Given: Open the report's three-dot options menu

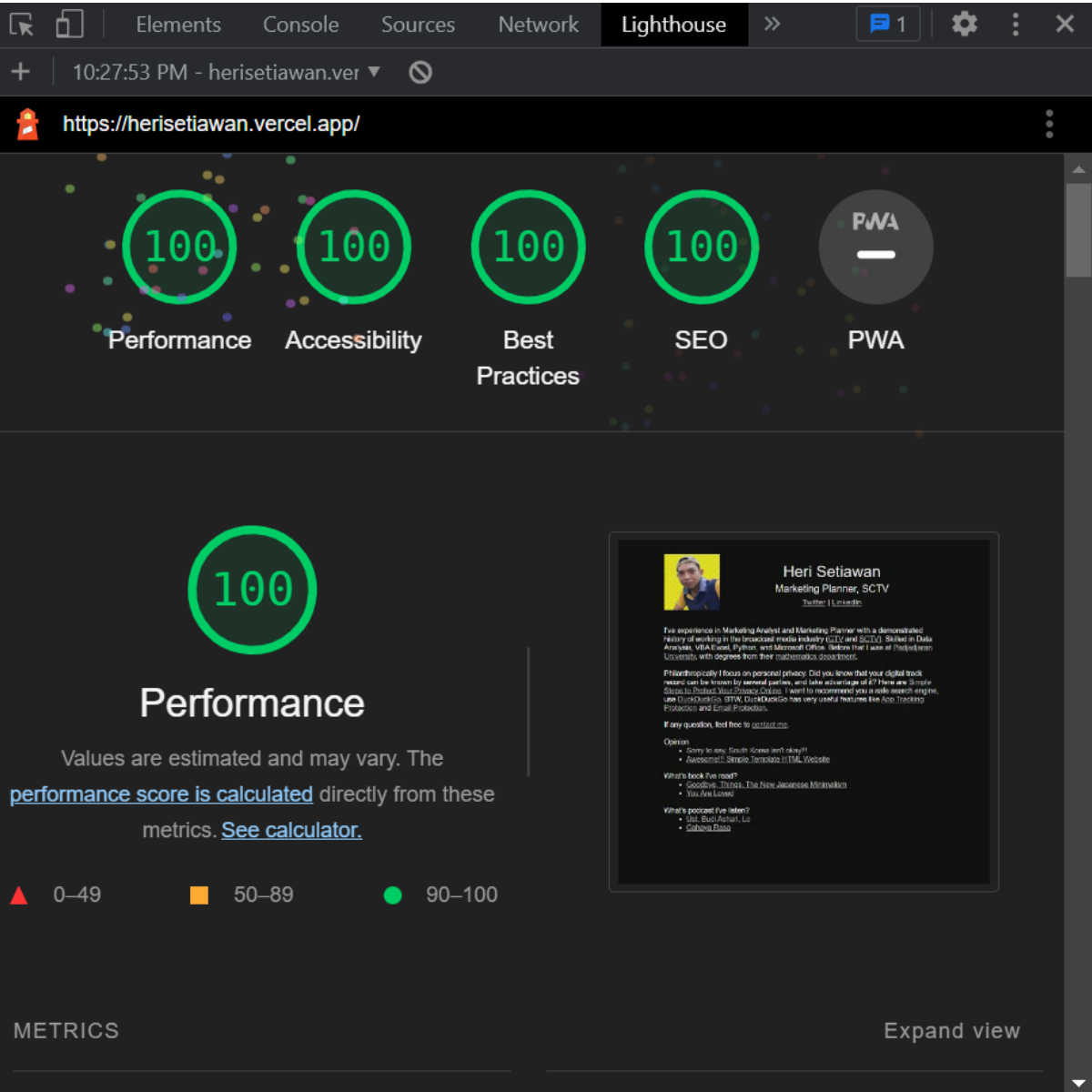Looking at the screenshot, I should click(1050, 124).
